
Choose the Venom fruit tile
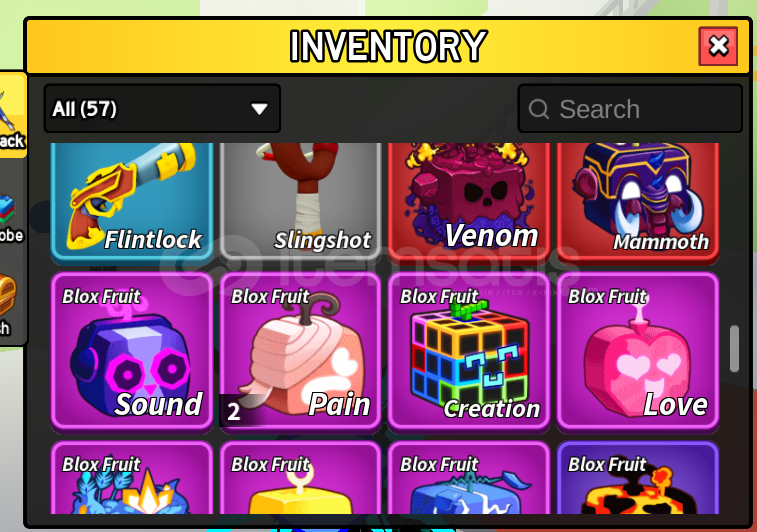(469, 203)
